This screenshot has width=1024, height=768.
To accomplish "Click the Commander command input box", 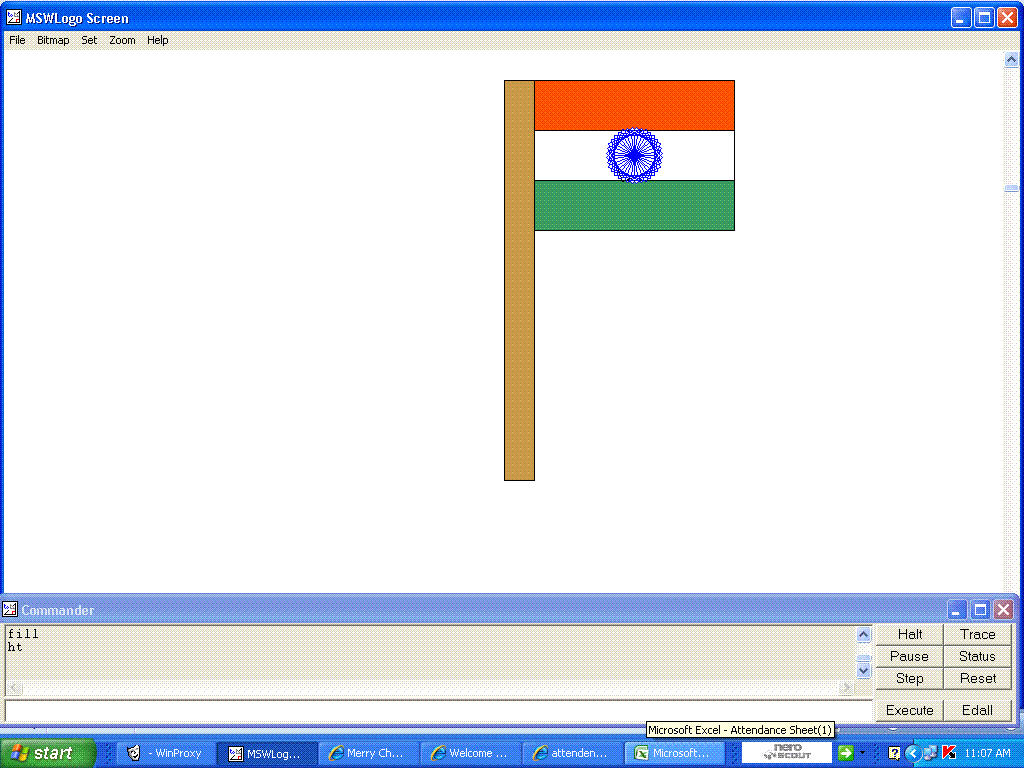I will pos(438,711).
